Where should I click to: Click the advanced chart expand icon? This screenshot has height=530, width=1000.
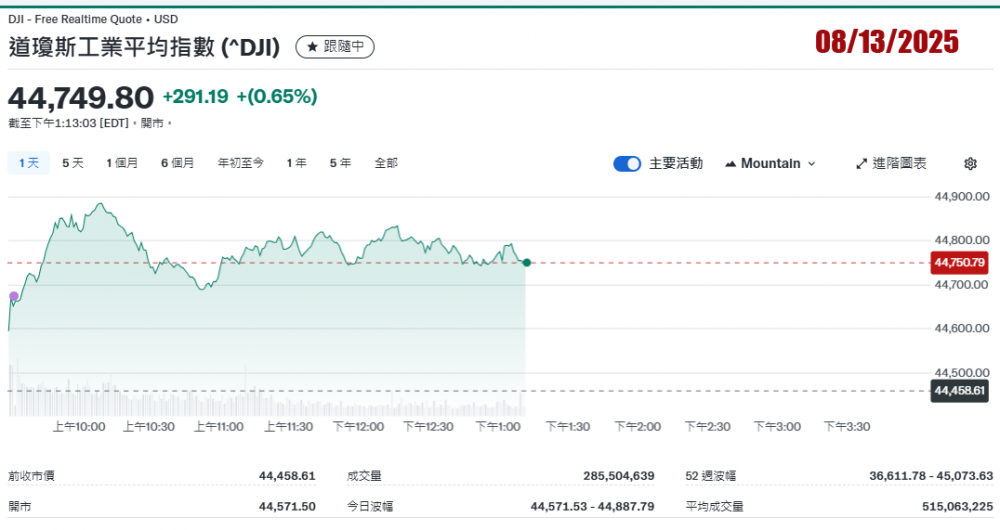coord(862,164)
